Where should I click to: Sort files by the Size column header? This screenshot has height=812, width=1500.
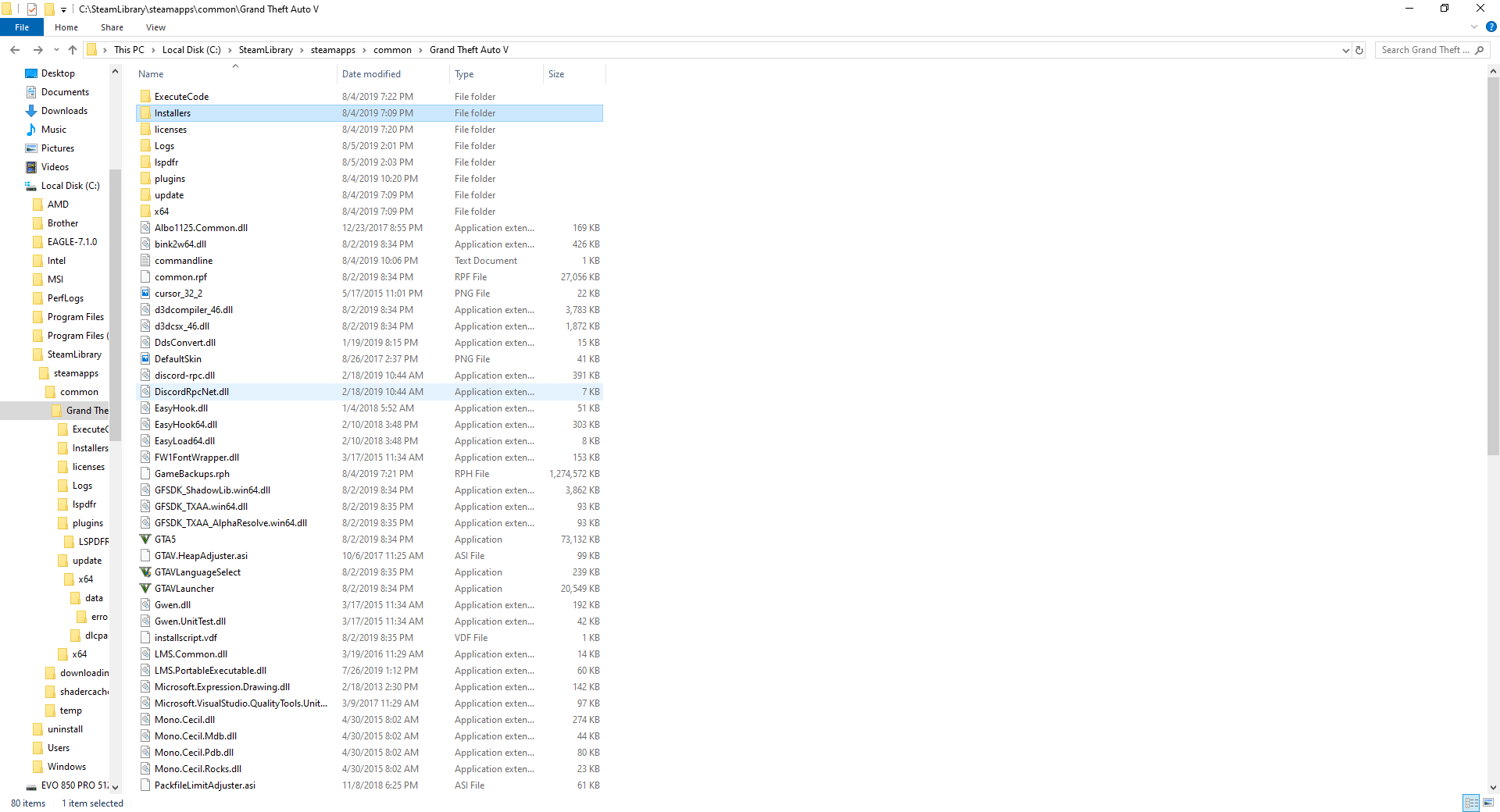pos(574,74)
